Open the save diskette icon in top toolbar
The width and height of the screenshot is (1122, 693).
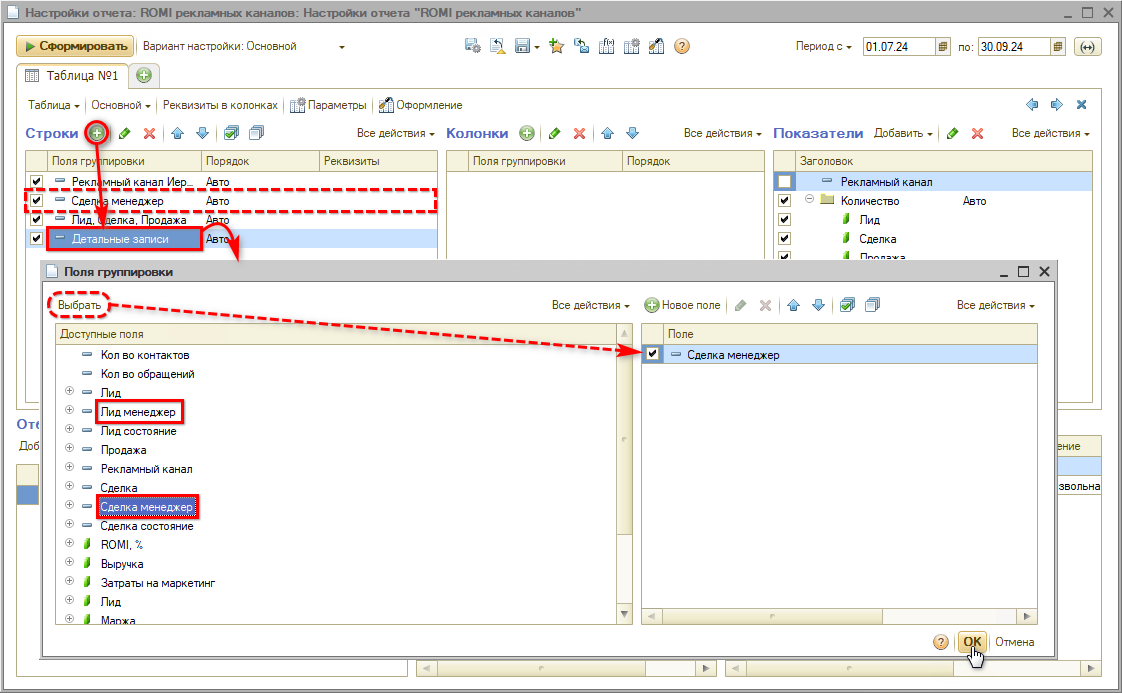(x=523, y=47)
